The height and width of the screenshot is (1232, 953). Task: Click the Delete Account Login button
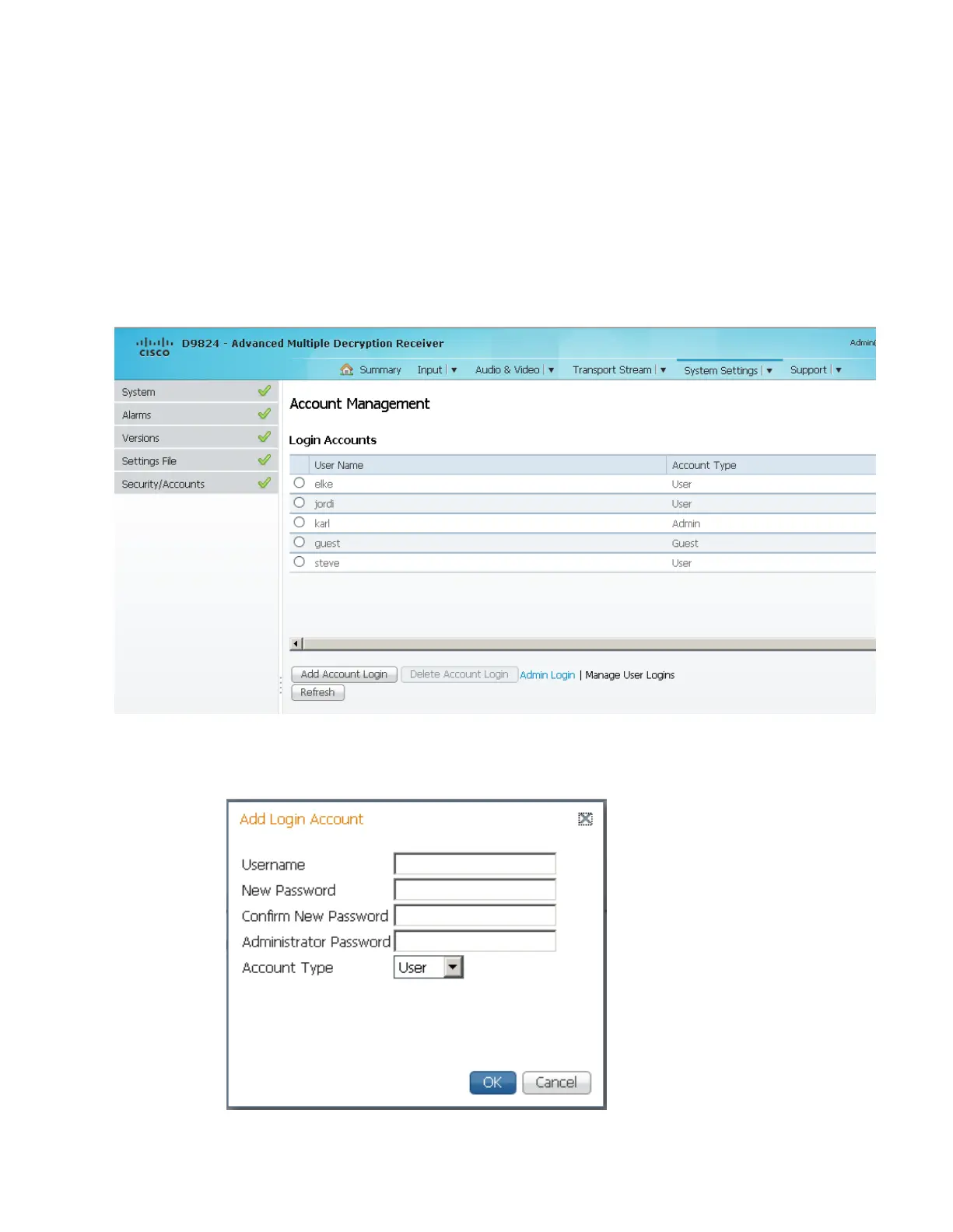[459, 674]
